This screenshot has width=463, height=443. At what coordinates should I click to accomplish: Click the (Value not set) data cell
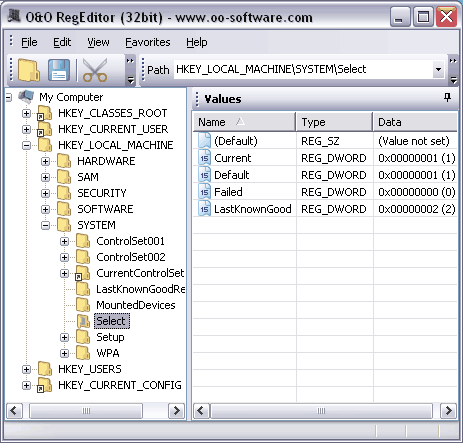[x=414, y=141]
